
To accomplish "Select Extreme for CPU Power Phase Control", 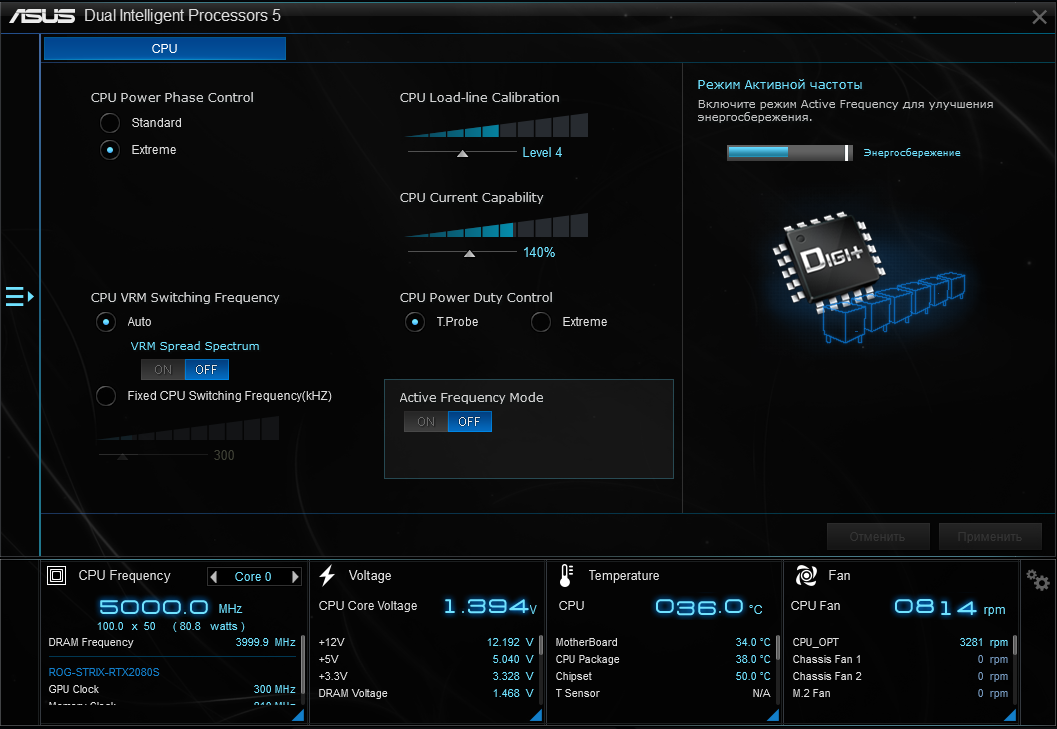I will pyautogui.click(x=110, y=150).
